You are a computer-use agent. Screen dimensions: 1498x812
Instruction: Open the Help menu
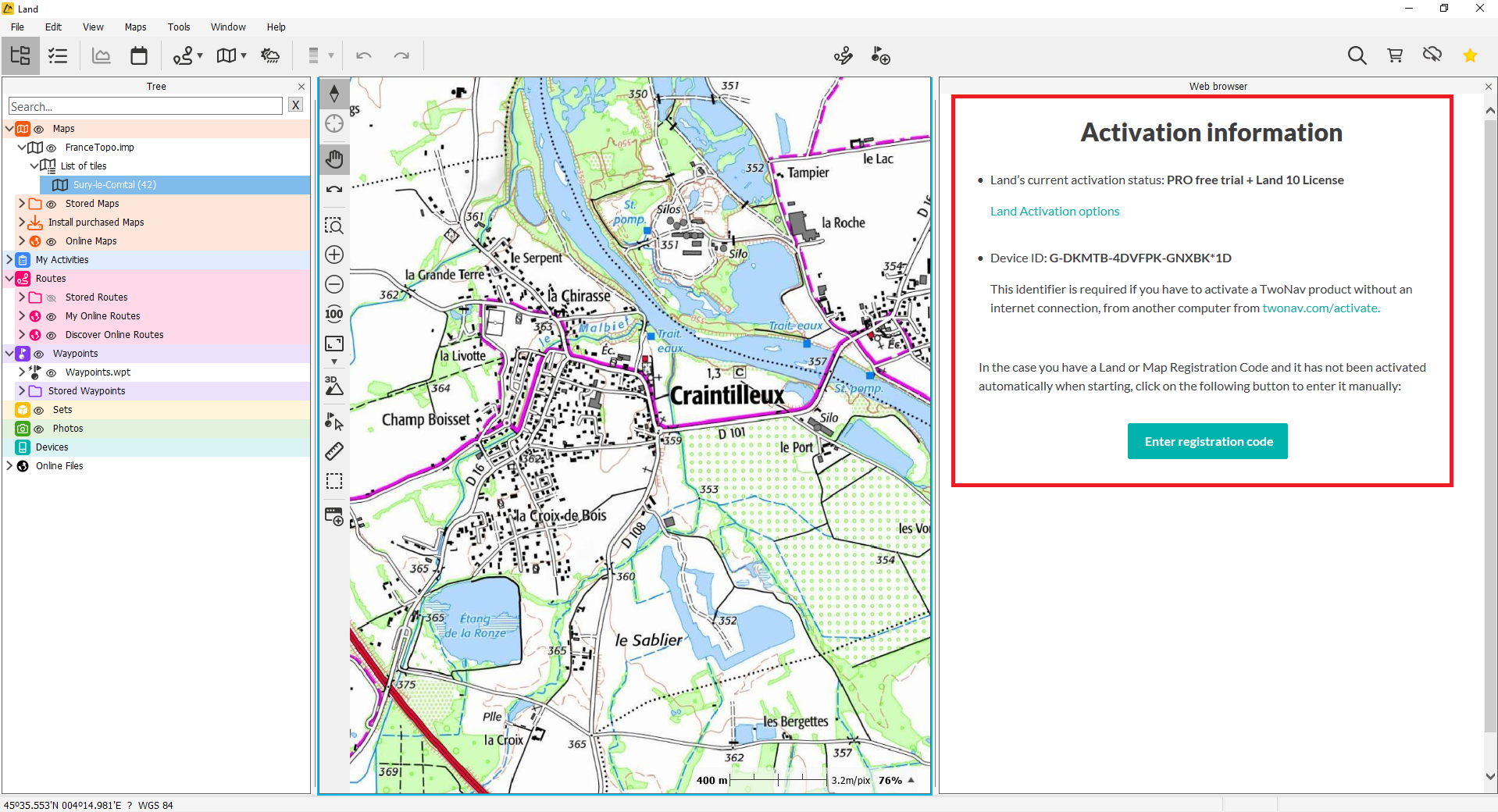pos(276,27)
